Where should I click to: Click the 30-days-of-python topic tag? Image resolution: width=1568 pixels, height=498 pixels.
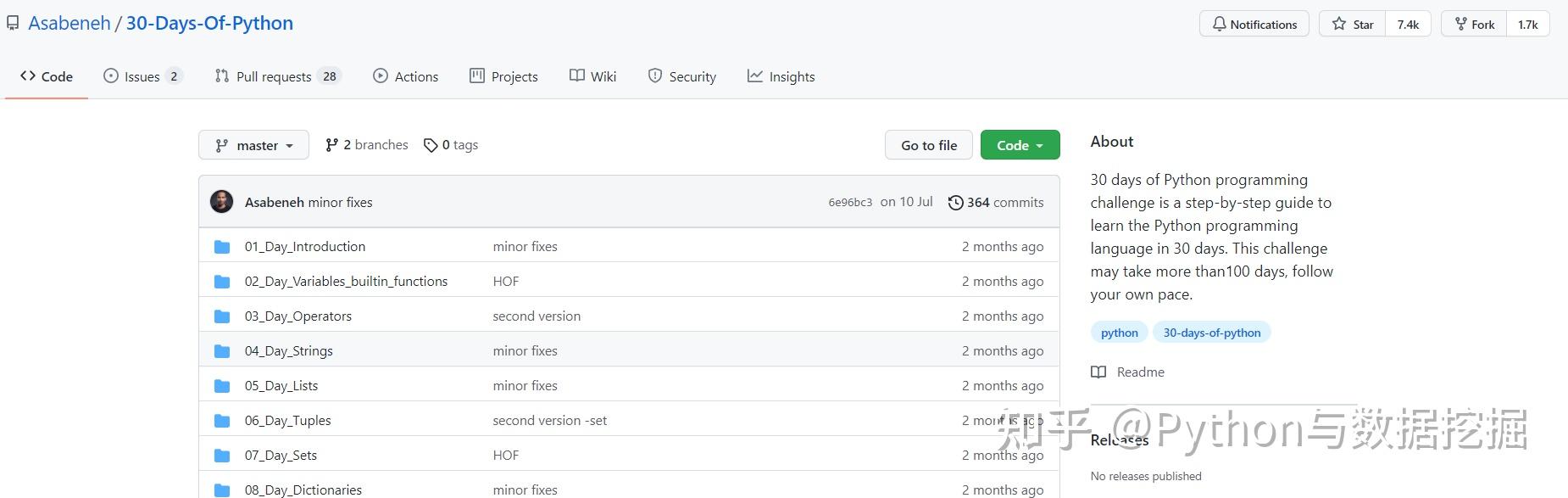[x=1212, y=333]
